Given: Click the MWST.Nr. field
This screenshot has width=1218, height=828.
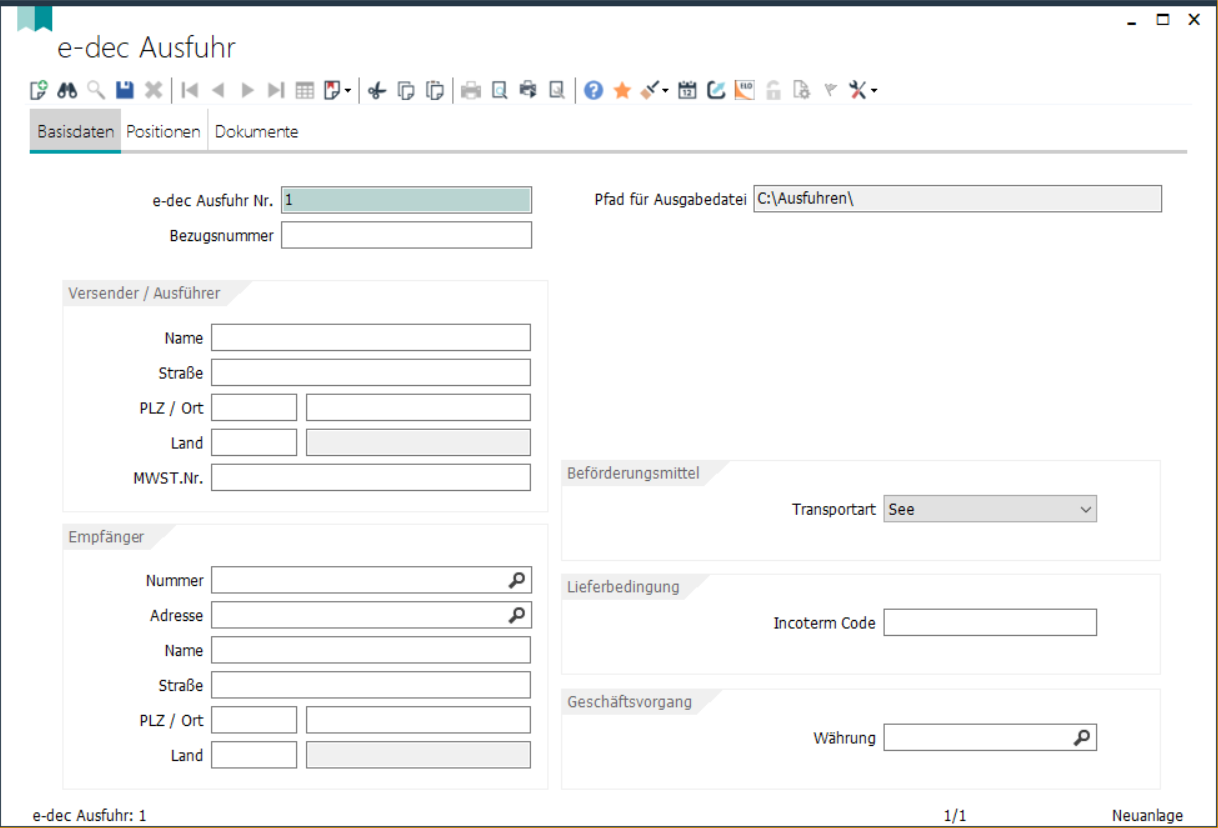Looking at the screenshot, I should (x=371, y=477).
